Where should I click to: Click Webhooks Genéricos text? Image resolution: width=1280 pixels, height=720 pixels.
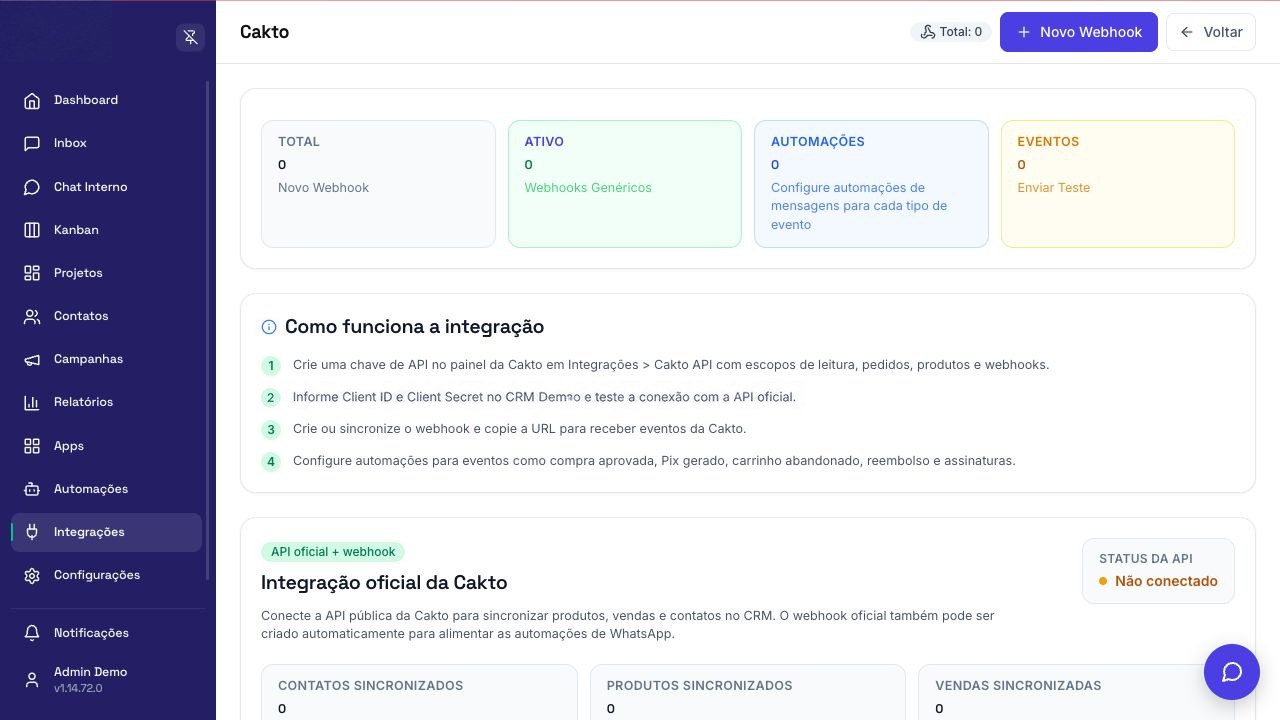[588, 188]
